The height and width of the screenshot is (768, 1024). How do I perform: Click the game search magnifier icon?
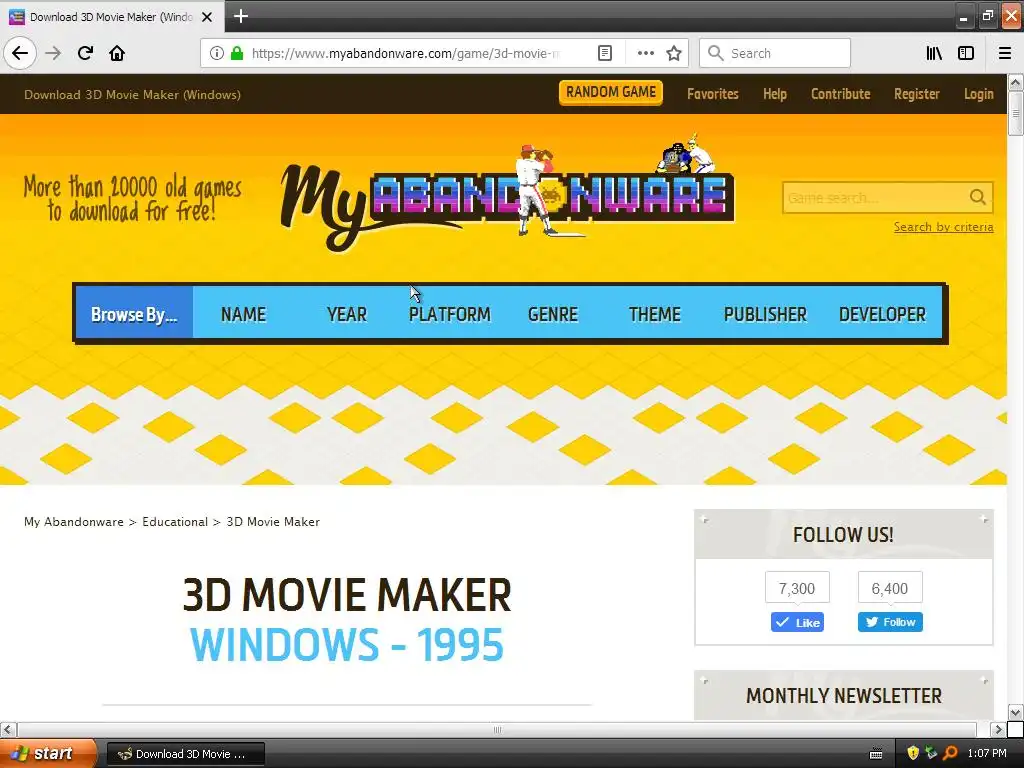tap(977, 197)
